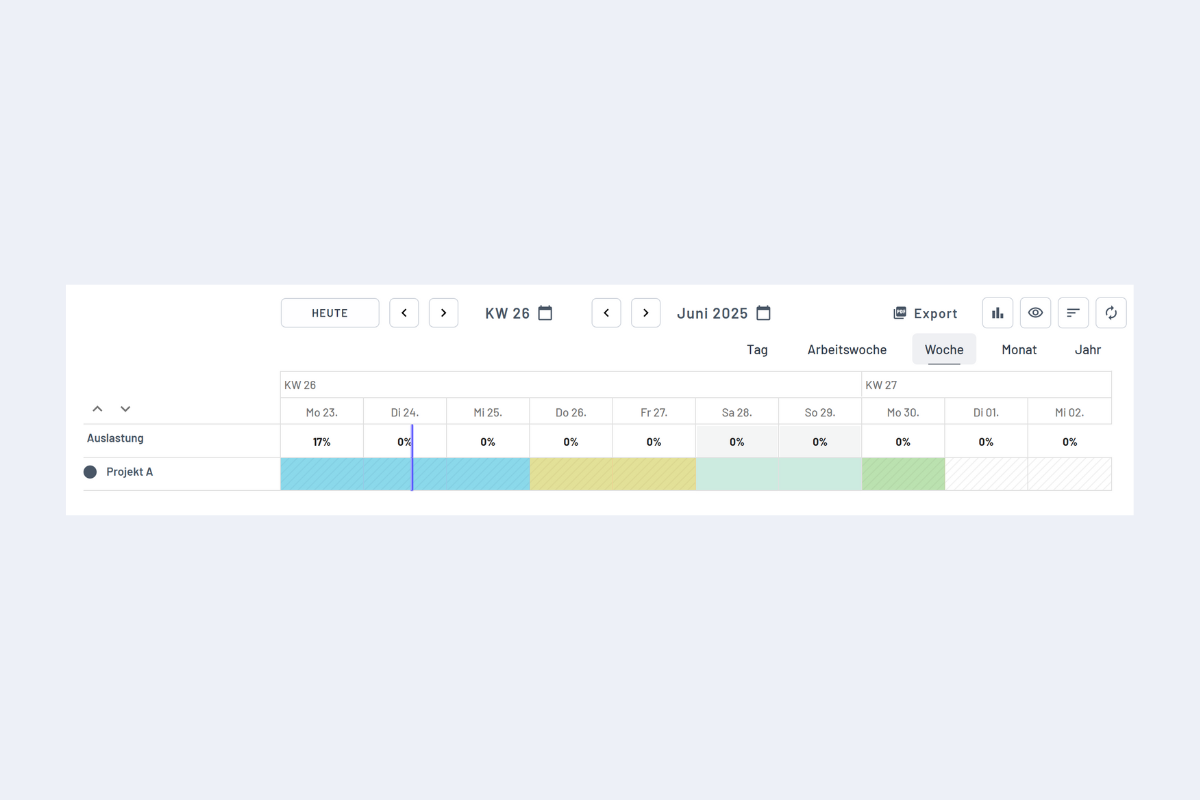Click the HEUTE button
Screen dimensions: 1200x800
(330, 313)
